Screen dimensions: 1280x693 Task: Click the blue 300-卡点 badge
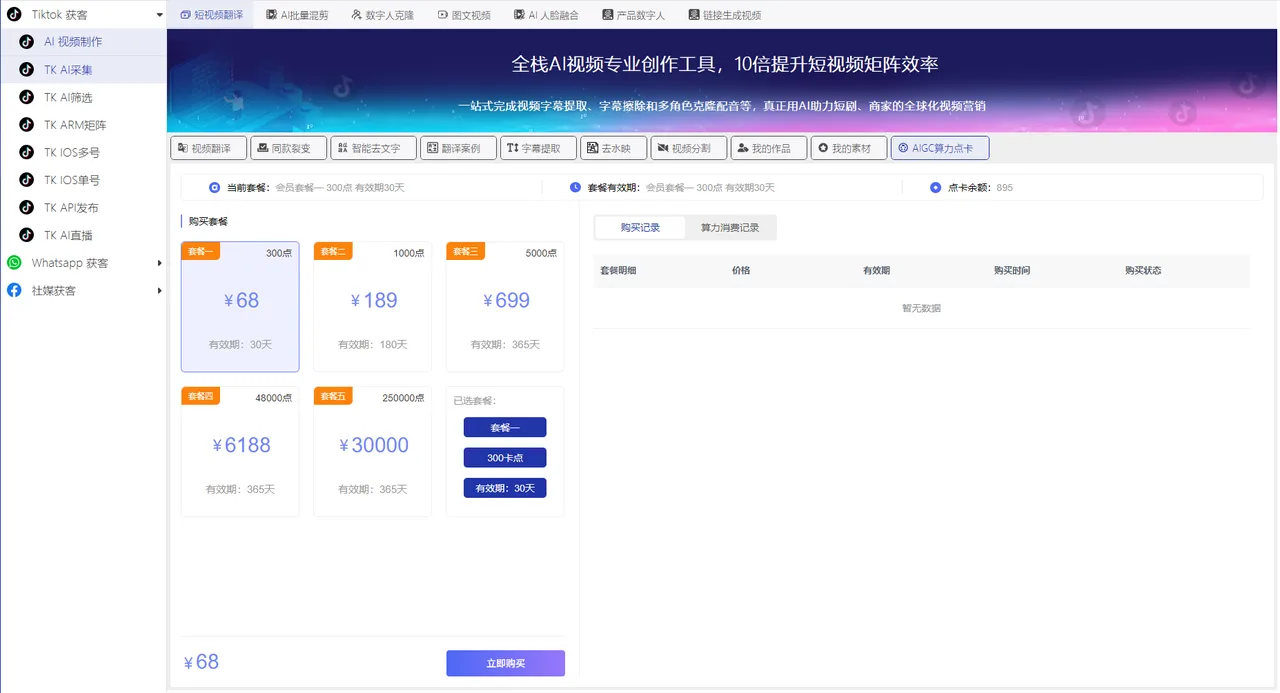504,457
